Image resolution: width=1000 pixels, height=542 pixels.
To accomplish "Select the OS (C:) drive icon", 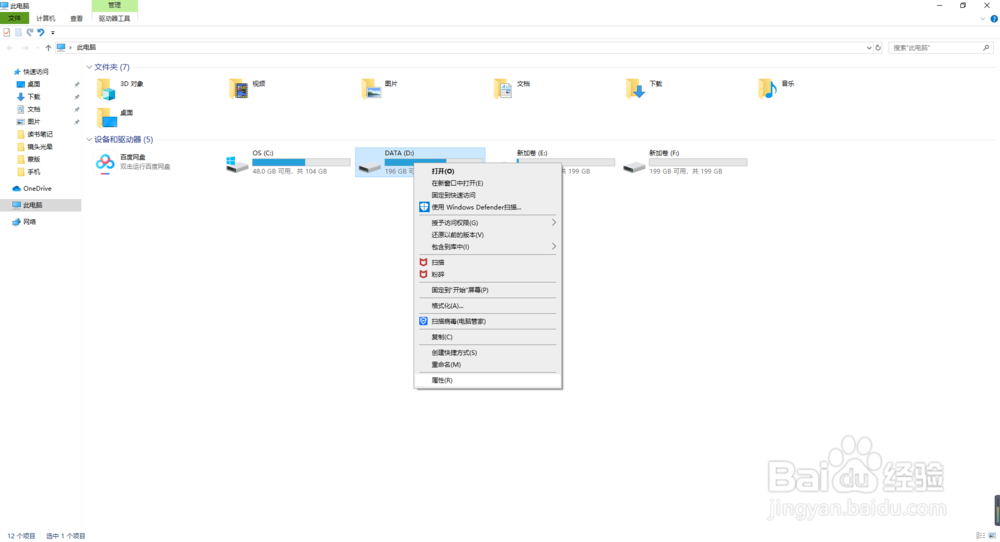I will point(237,165).
